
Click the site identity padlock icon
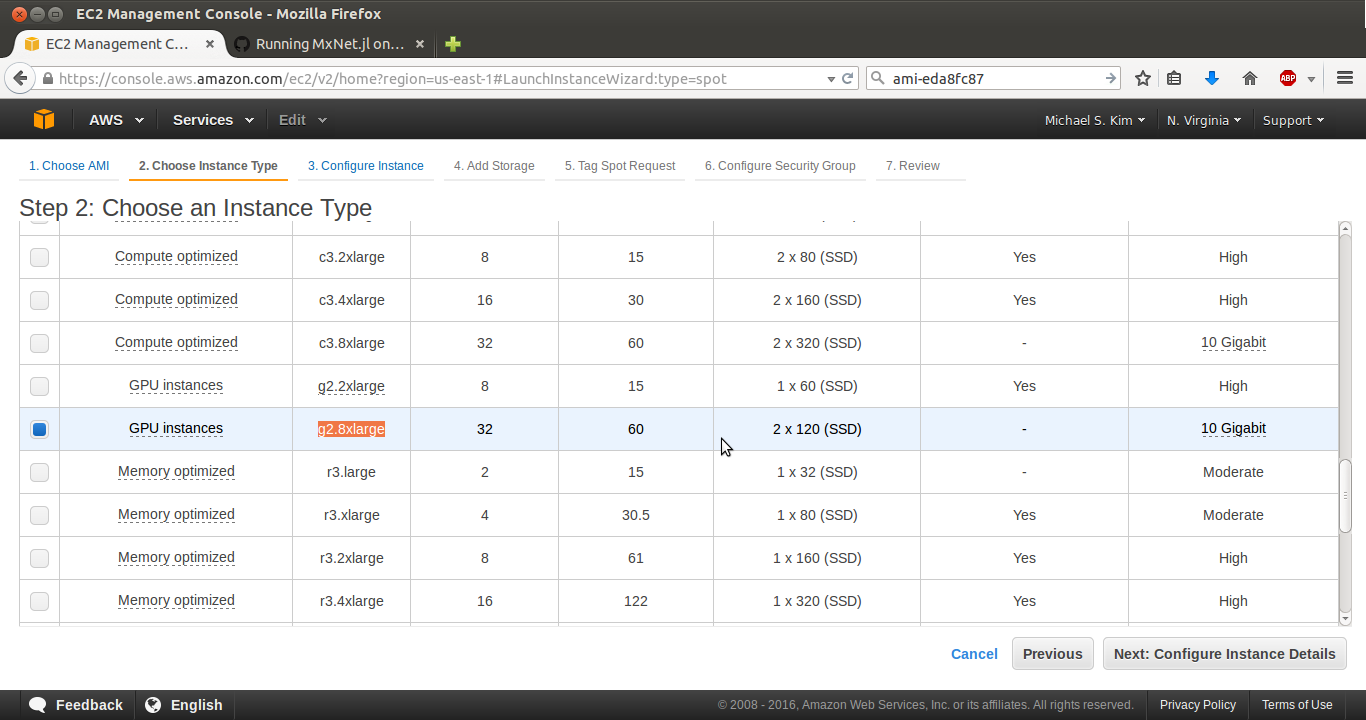47,79
